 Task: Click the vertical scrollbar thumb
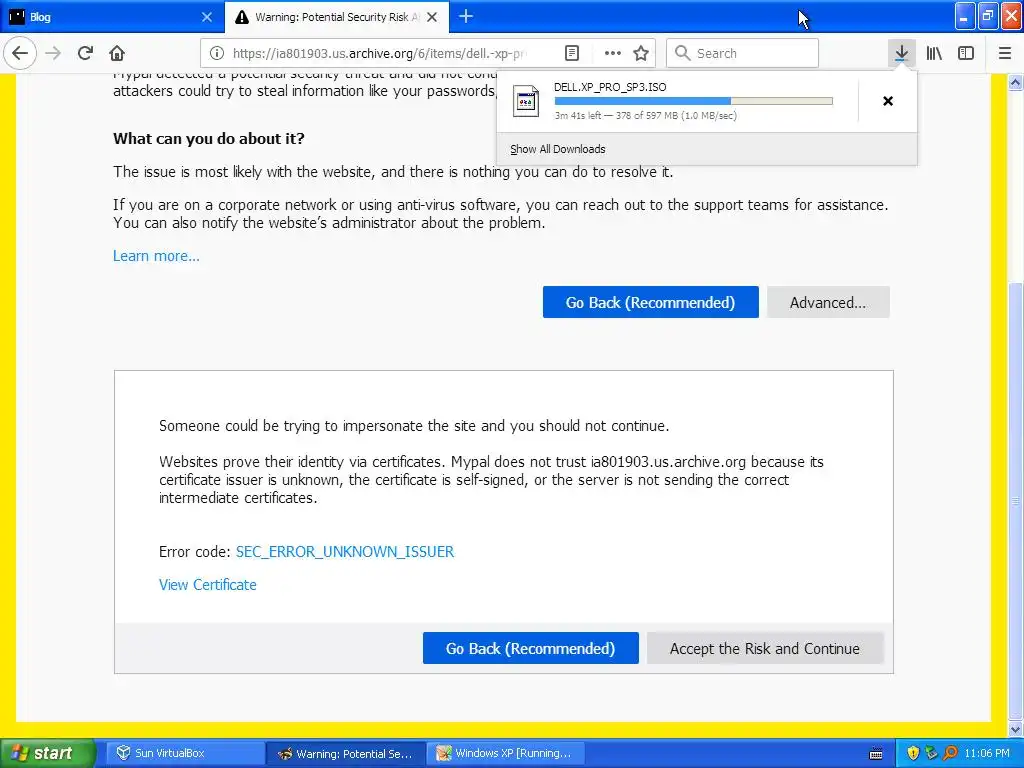click(x=1016, y=501)
